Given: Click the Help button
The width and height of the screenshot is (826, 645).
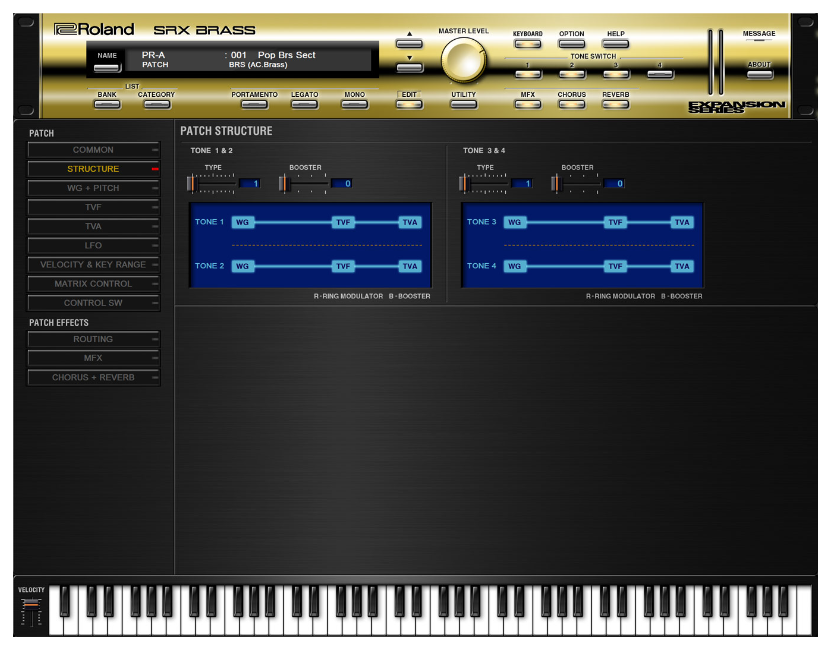Looking at the screenshot, I should click(x=616, y=44).
